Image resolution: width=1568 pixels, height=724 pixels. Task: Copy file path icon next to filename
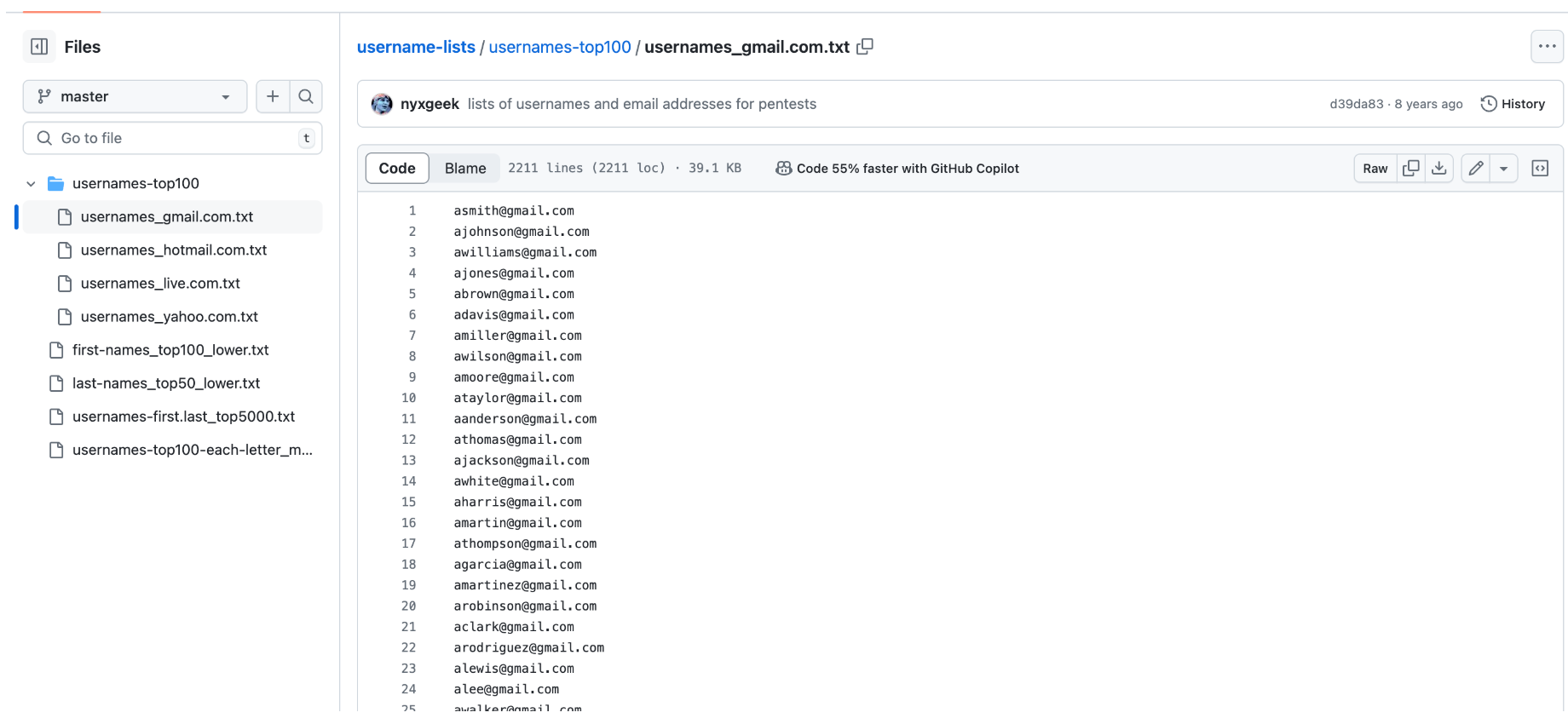tap(865, 47)
